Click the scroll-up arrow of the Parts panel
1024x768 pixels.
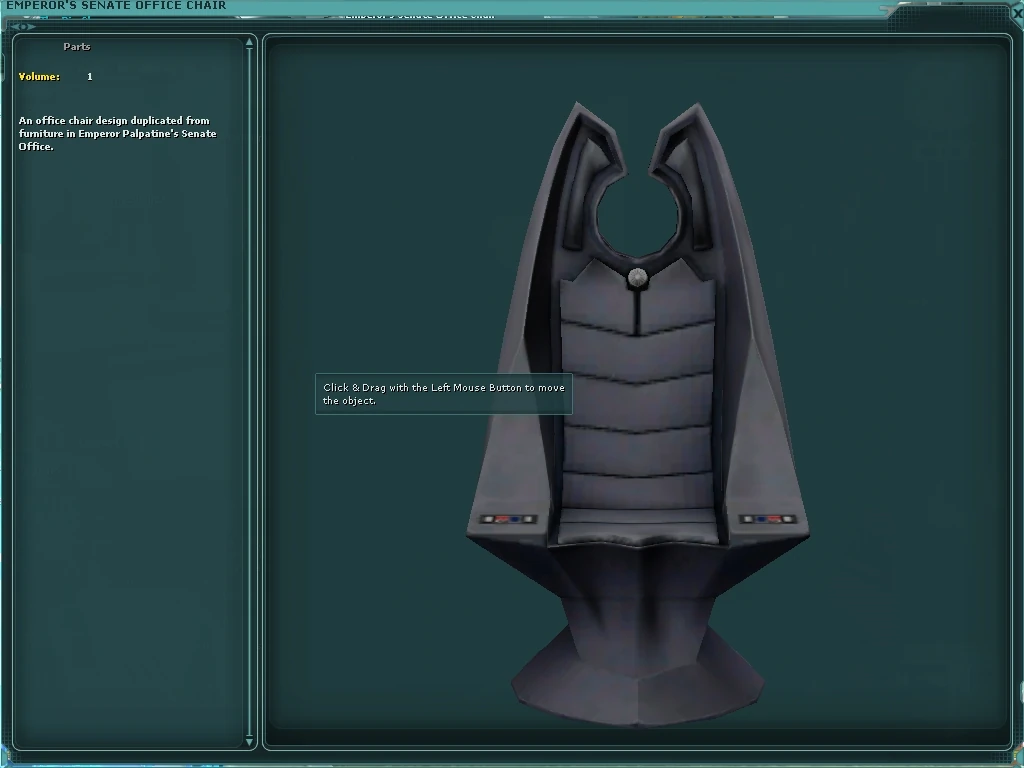[248, 42]
